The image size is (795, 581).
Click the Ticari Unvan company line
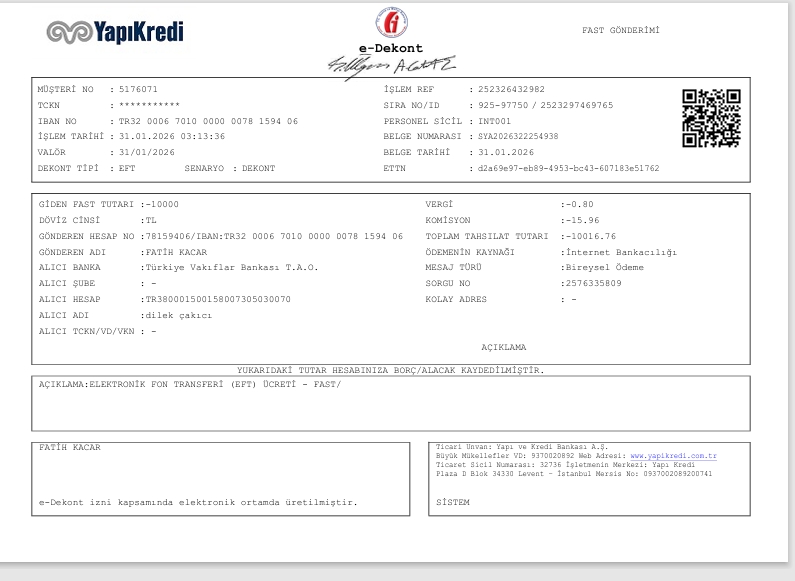tap(522, 447)
